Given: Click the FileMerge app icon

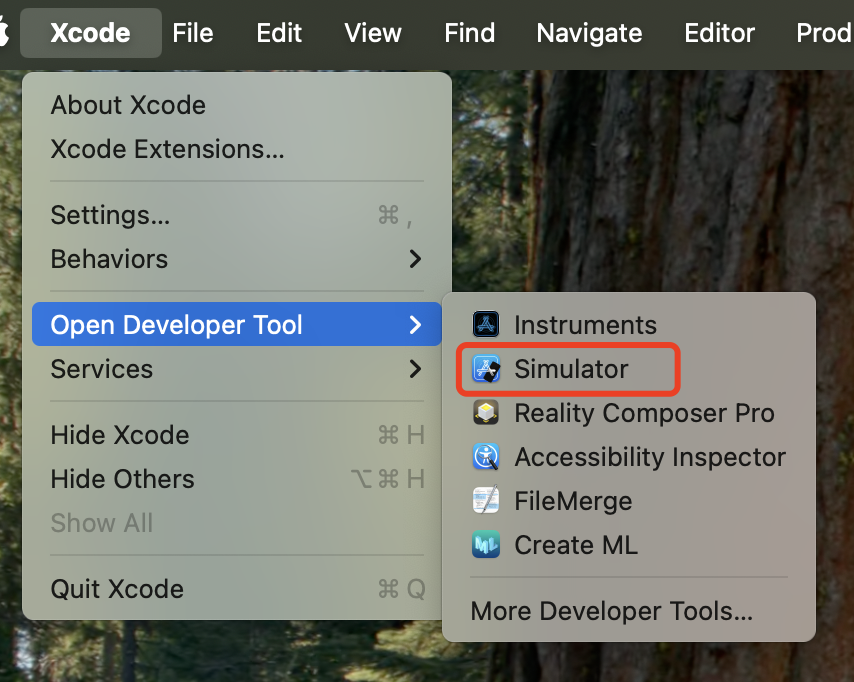Looking at the screenshot, I should (x=486, y=501).
